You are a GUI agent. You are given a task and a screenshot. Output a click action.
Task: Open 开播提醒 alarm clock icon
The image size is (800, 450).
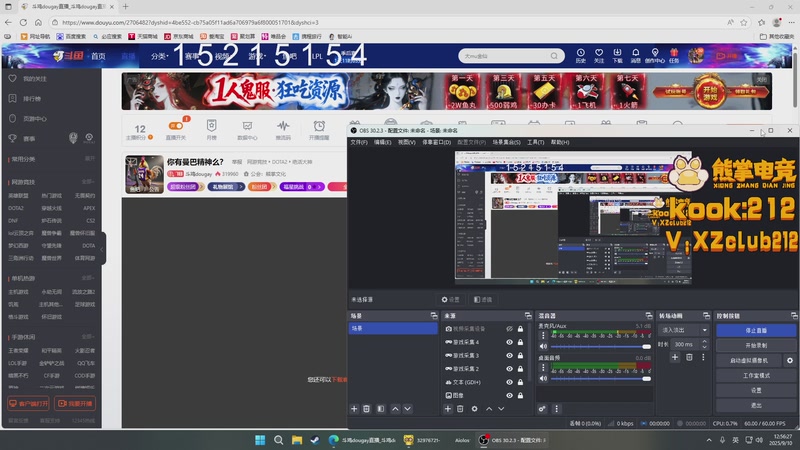pyautogui.click(x=319, y=130)
